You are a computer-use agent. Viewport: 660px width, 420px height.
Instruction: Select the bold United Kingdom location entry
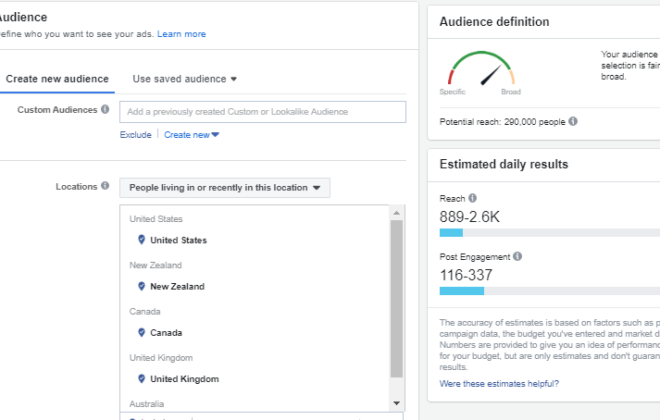[x=184, y=379]
